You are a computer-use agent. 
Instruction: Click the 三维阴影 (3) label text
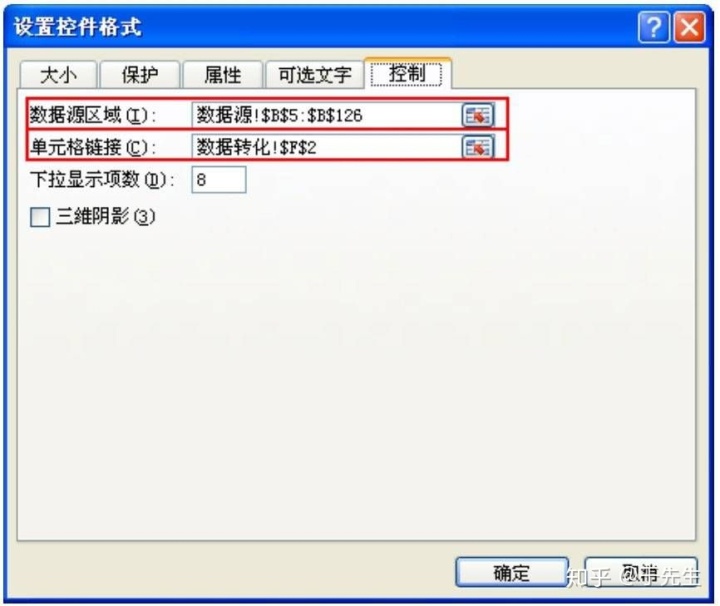(x=106, y=216)
